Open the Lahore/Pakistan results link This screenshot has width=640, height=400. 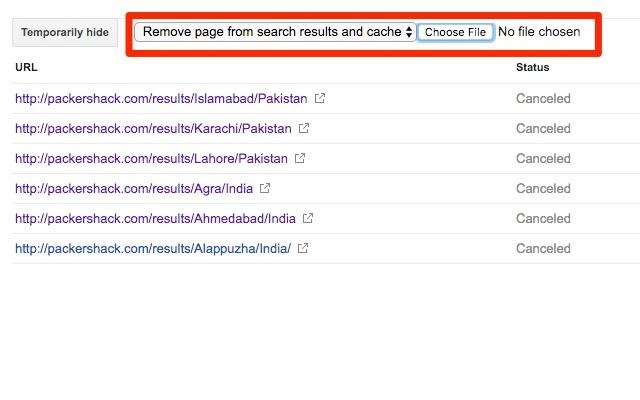[151, 159]
